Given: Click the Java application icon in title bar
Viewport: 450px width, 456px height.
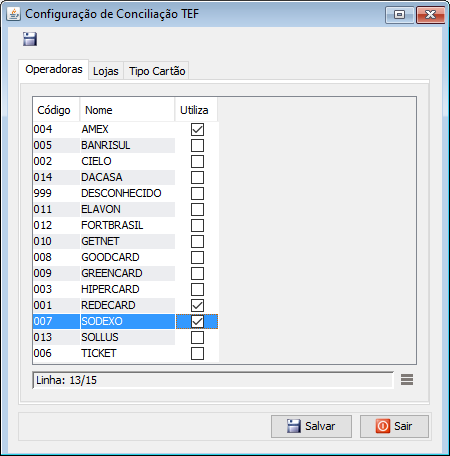Looking at the screenshot, I should click(x=13, y=14).
